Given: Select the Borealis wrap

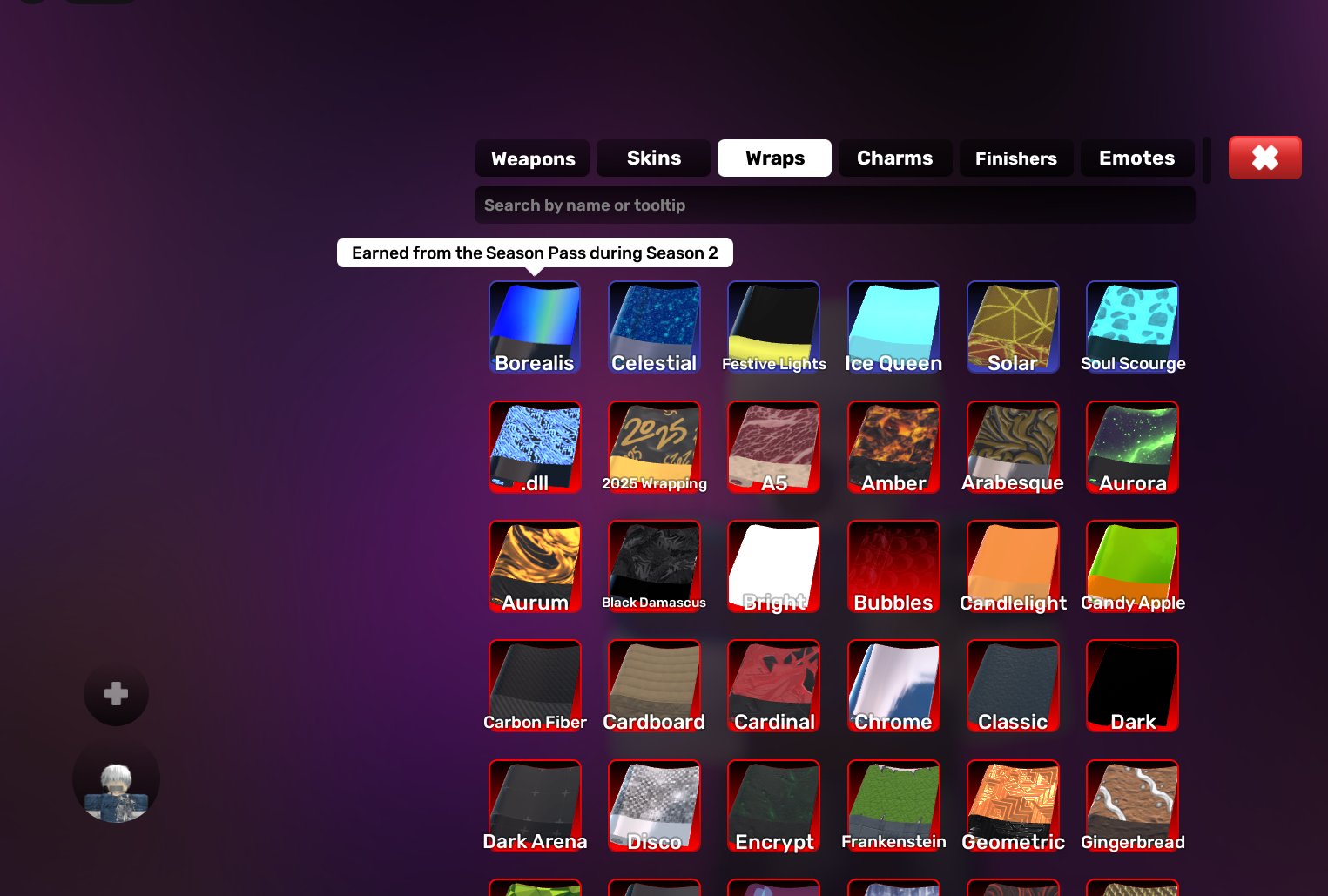Looking at the screenshot, I should 535,327.
